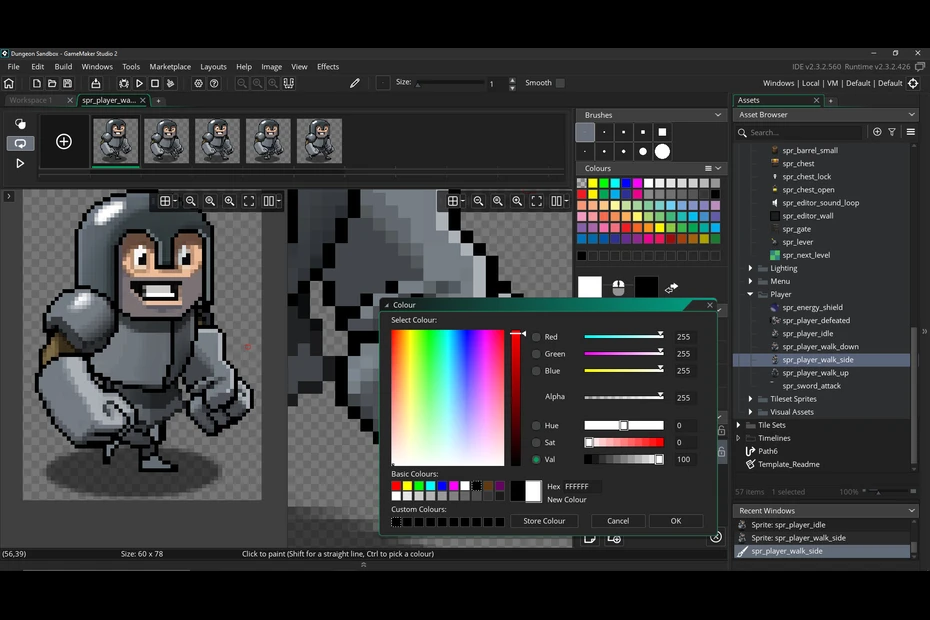
Task: Click the docking layout icon in toolbar
Action: [x=289, y=84]
